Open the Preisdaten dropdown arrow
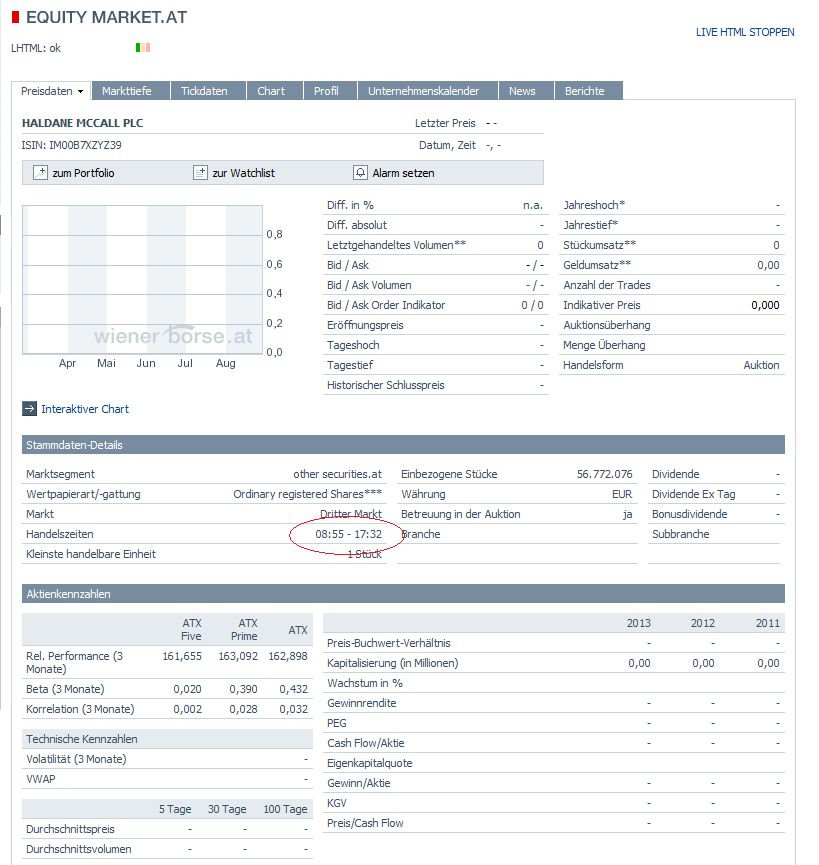This screenshot has height=865, width=819. click(80, 90)
